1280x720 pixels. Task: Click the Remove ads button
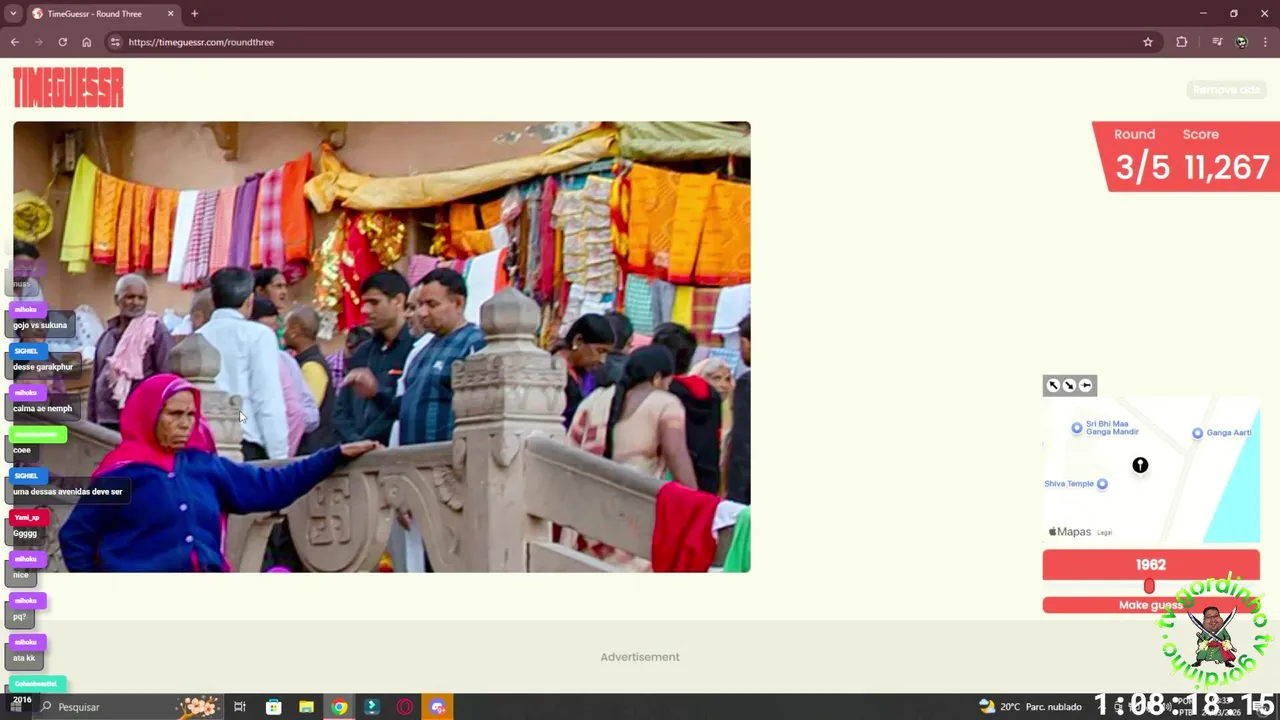pos(1226,90)
